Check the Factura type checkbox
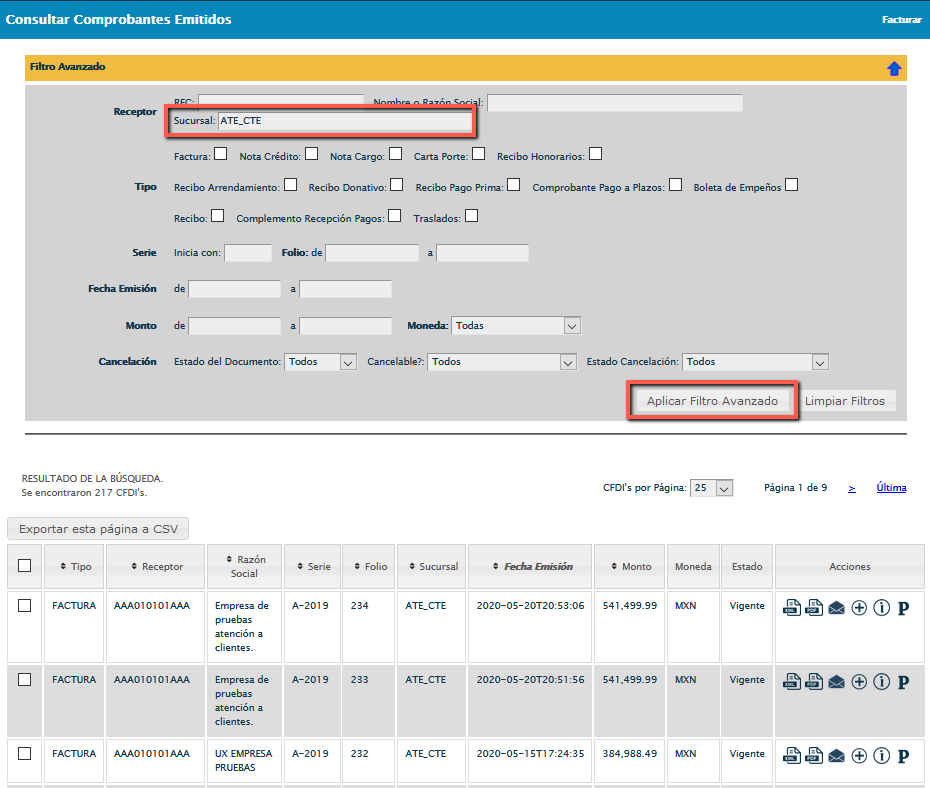The image size is (930, 788). point(220,154)
